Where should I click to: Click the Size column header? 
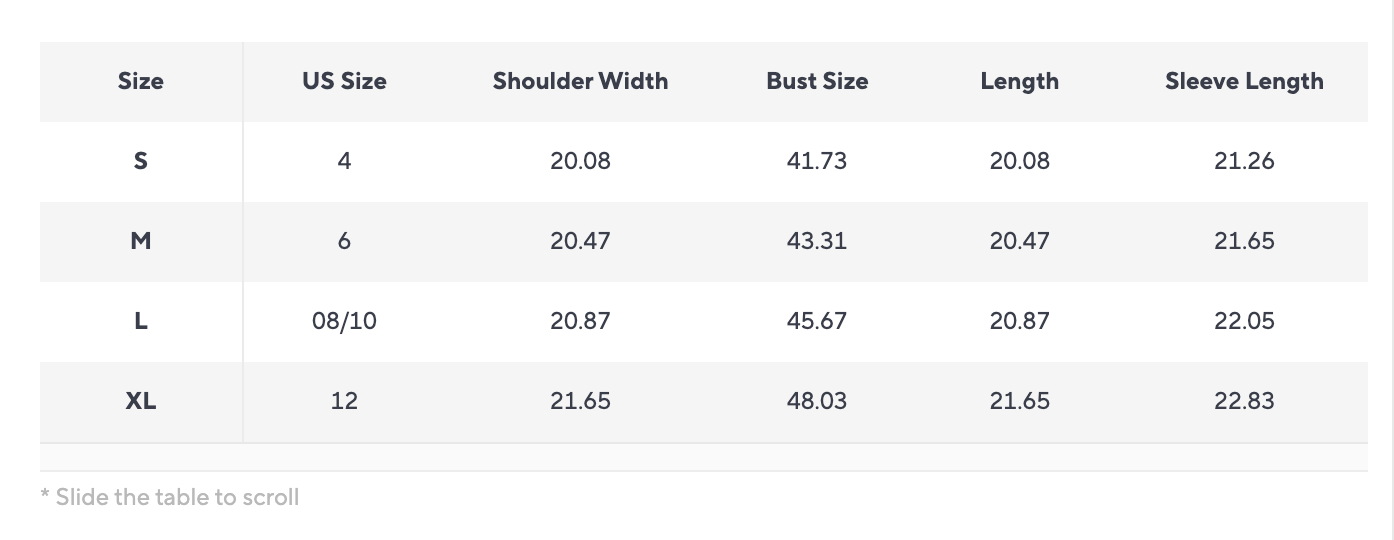(x=141, y=81)
